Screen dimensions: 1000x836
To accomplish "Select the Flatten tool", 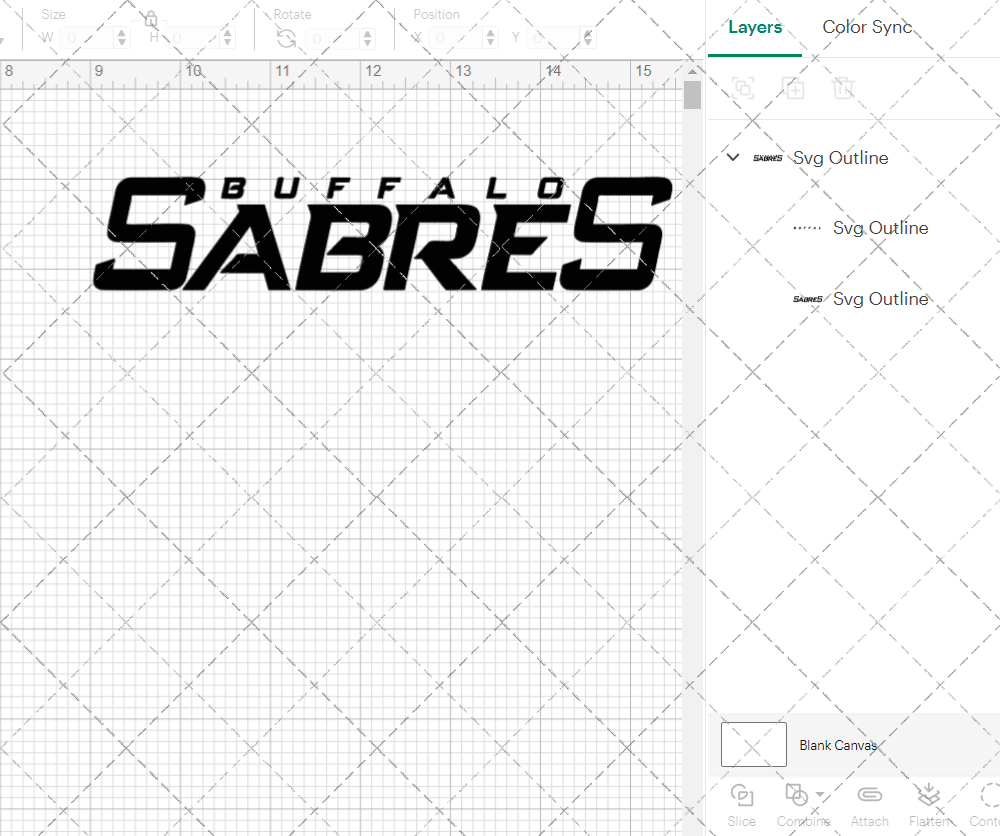I will 929,797.
